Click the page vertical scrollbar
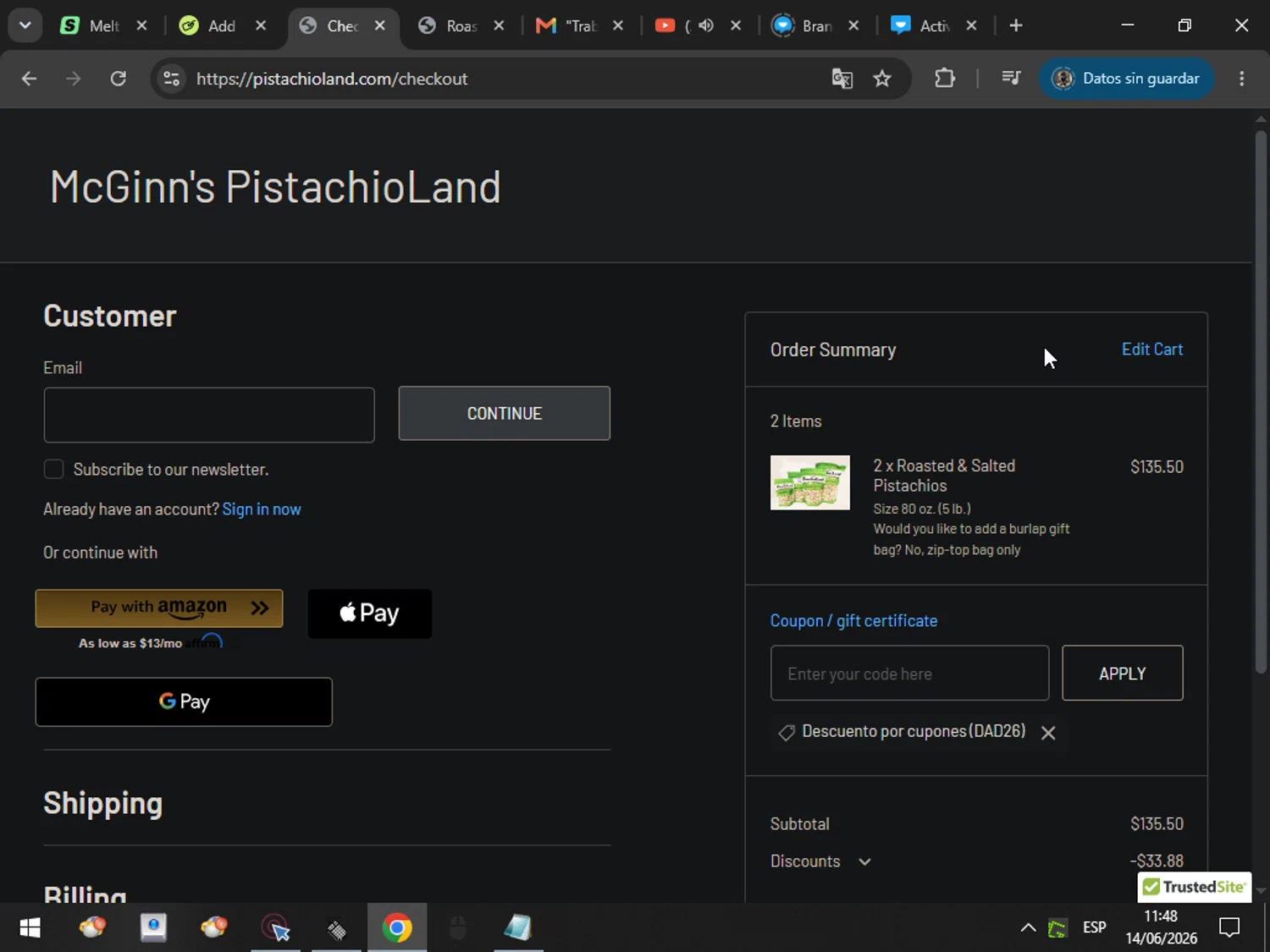This screenshot has width=1270, height=952. (x=1261, y=402)
